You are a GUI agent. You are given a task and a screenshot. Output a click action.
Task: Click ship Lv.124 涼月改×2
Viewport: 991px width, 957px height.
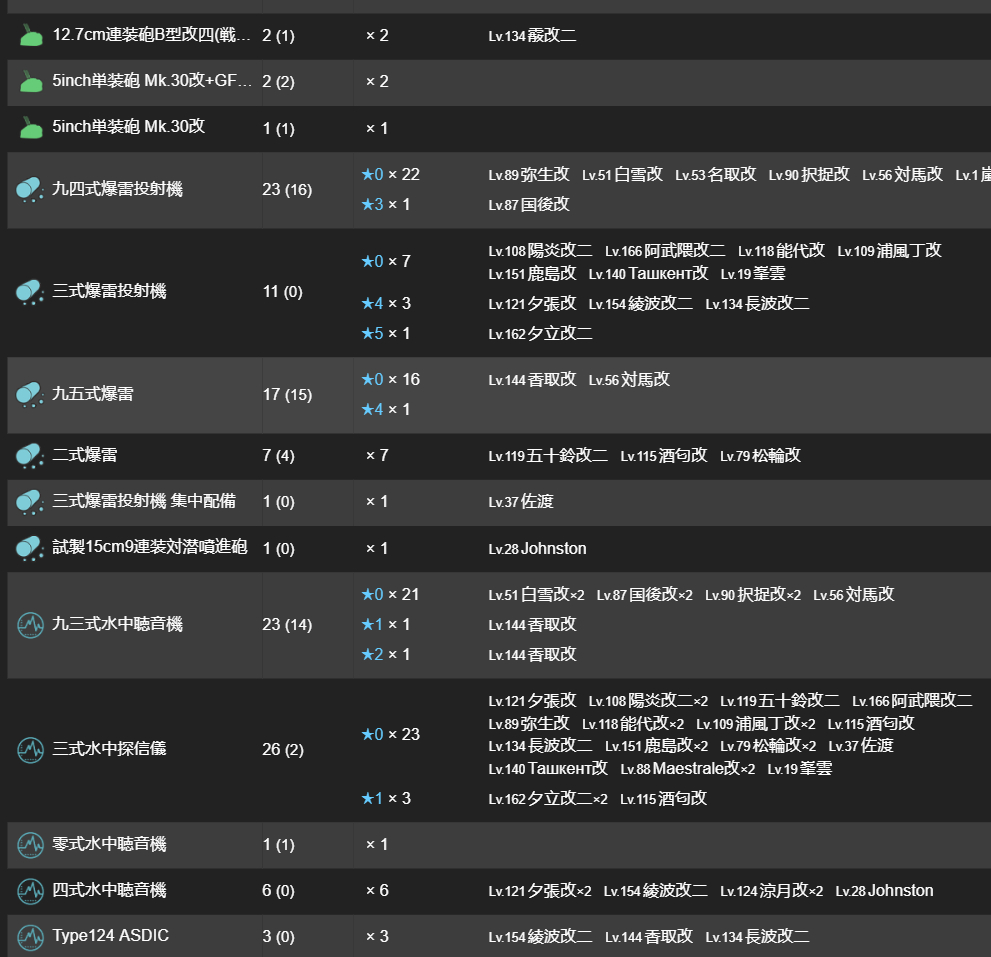click(x=772, y=891)
